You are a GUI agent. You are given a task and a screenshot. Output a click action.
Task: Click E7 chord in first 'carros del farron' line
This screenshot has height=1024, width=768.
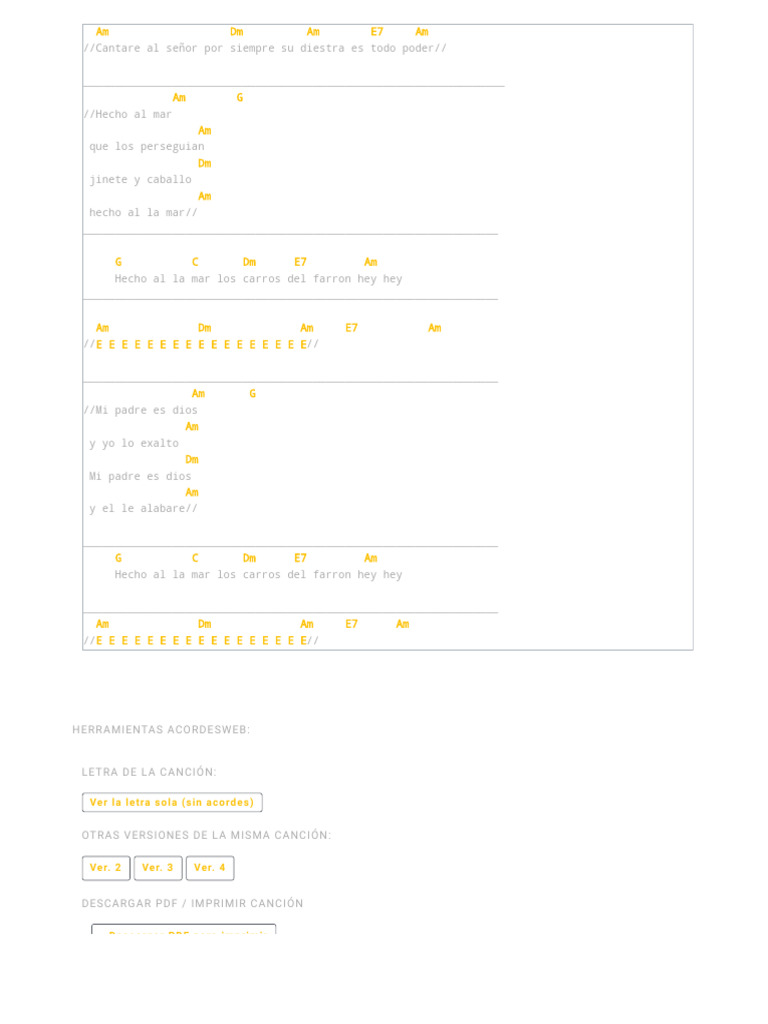[301, 263]
